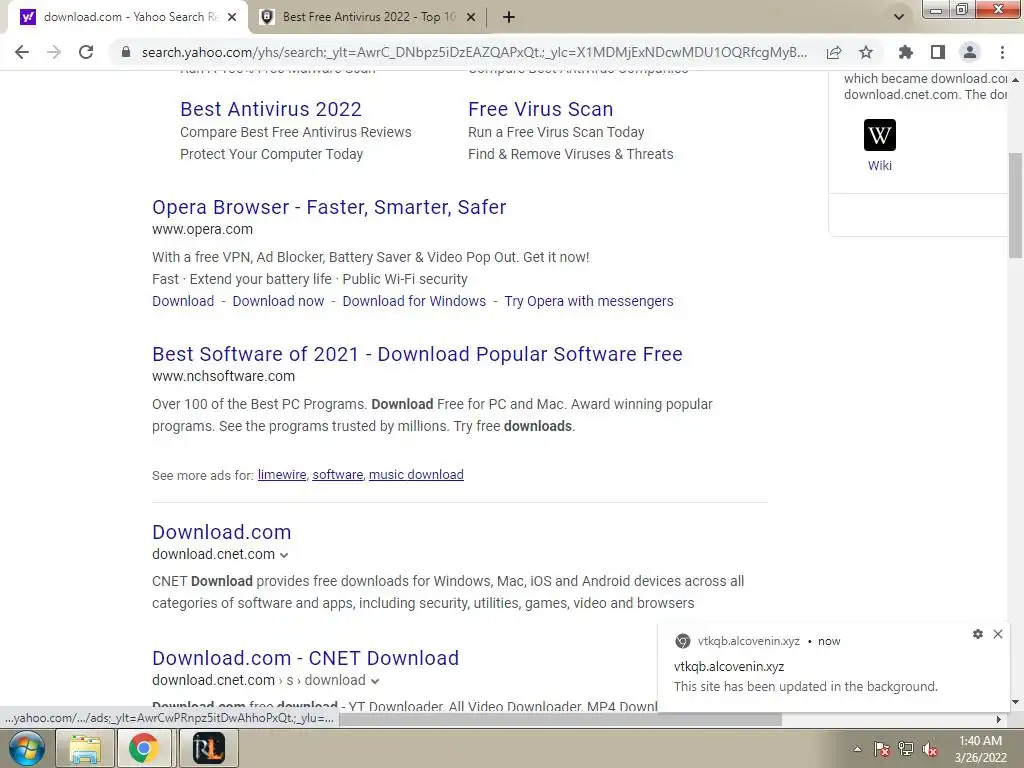Bookmark this tab with the star
Screen dimensions: 1024x768
(866, 52)
